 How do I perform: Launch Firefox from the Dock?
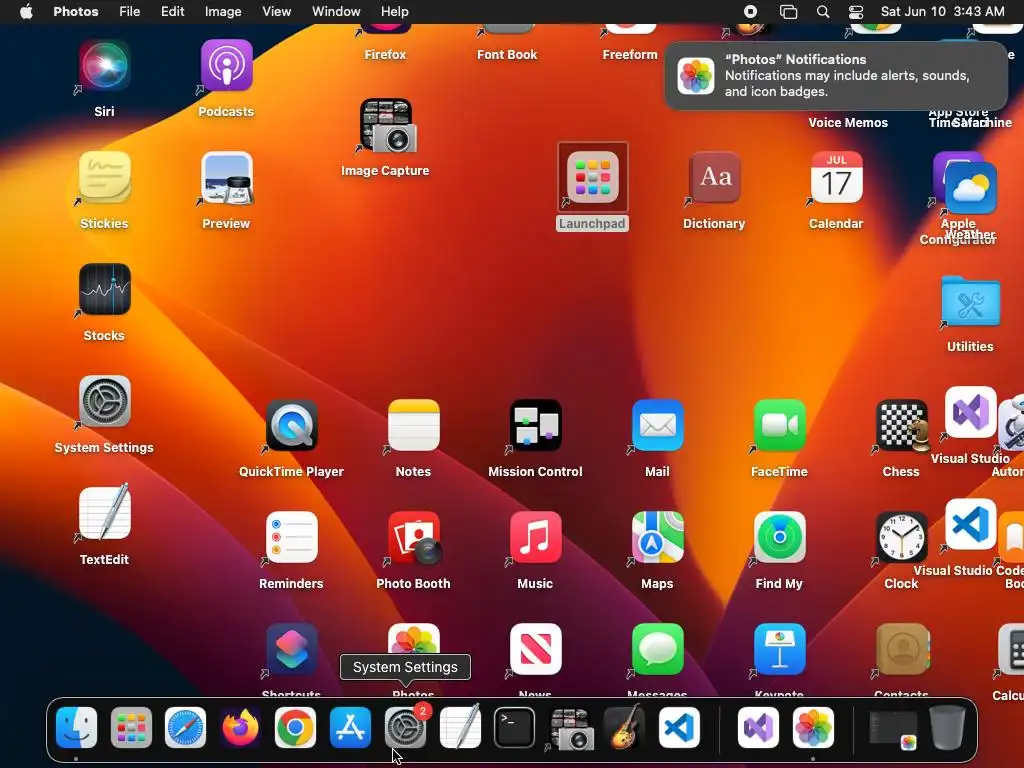click(x=240, y=728)
